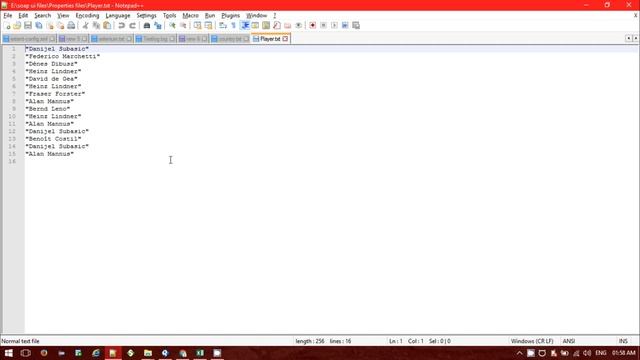Create a new document with New icon
The image size is (640, 360).
(7, 25)
